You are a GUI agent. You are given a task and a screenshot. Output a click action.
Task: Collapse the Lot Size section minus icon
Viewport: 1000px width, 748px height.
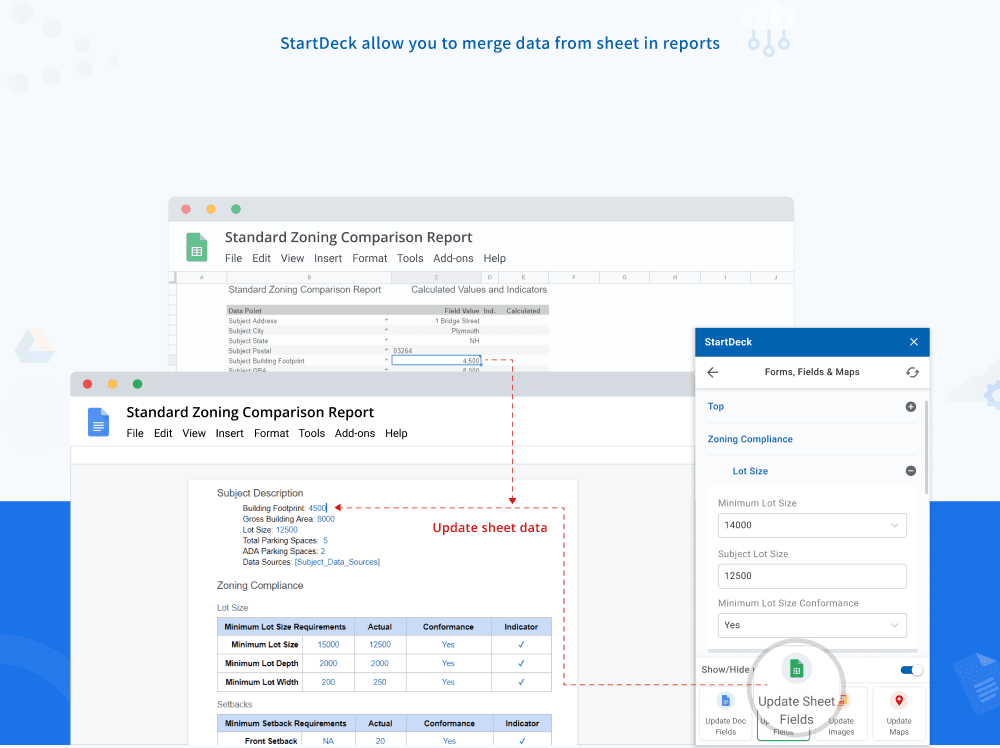pyautogui.click(x=911, y=471)
